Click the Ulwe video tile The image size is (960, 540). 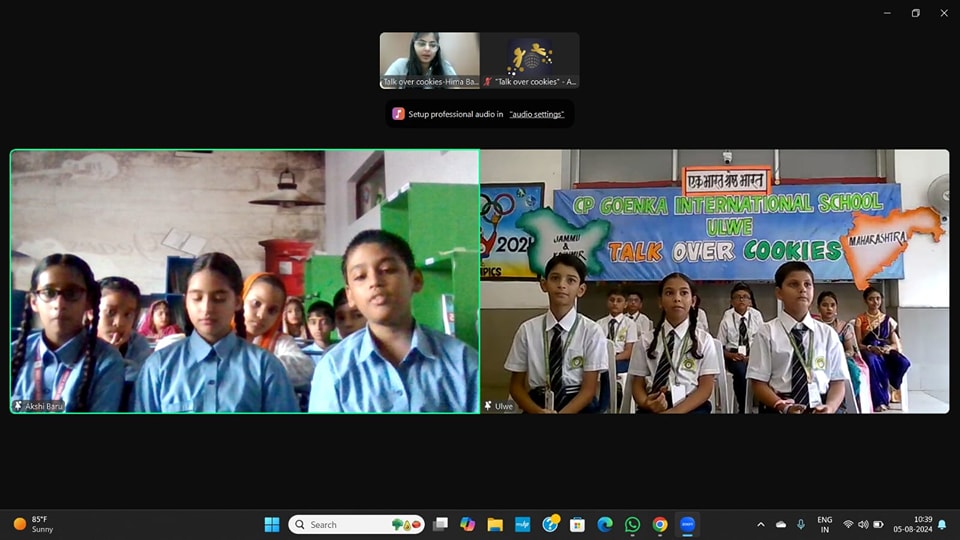pyautogui.click(x=715, y=282)
